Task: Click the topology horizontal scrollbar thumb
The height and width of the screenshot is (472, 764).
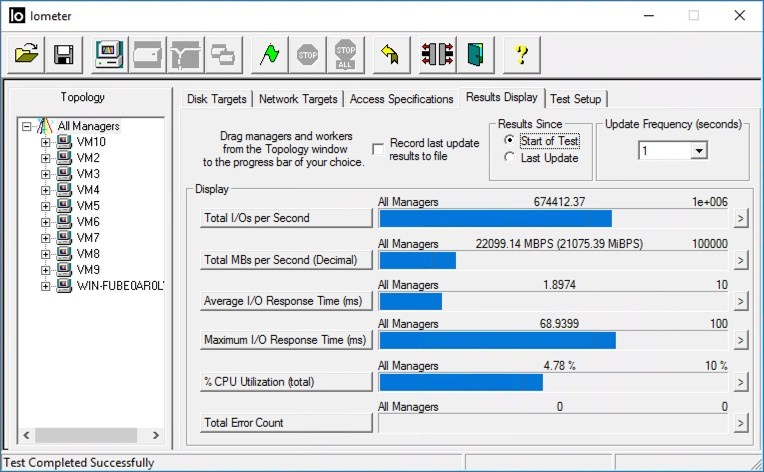Action: click(x=86, y=435)
